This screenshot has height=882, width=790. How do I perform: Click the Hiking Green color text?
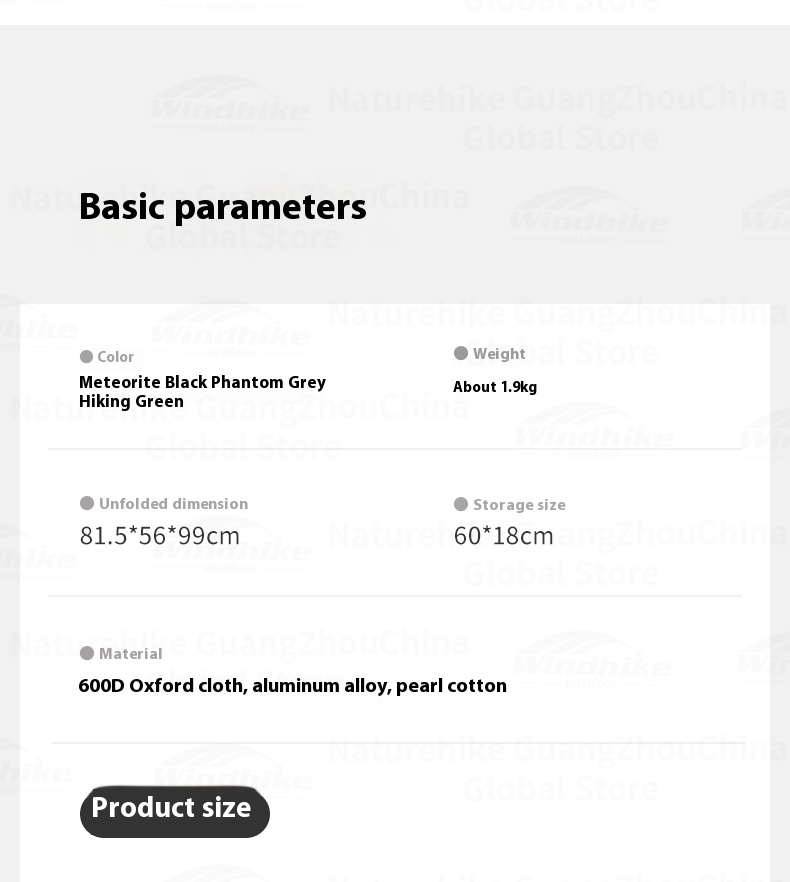[131, 402]
